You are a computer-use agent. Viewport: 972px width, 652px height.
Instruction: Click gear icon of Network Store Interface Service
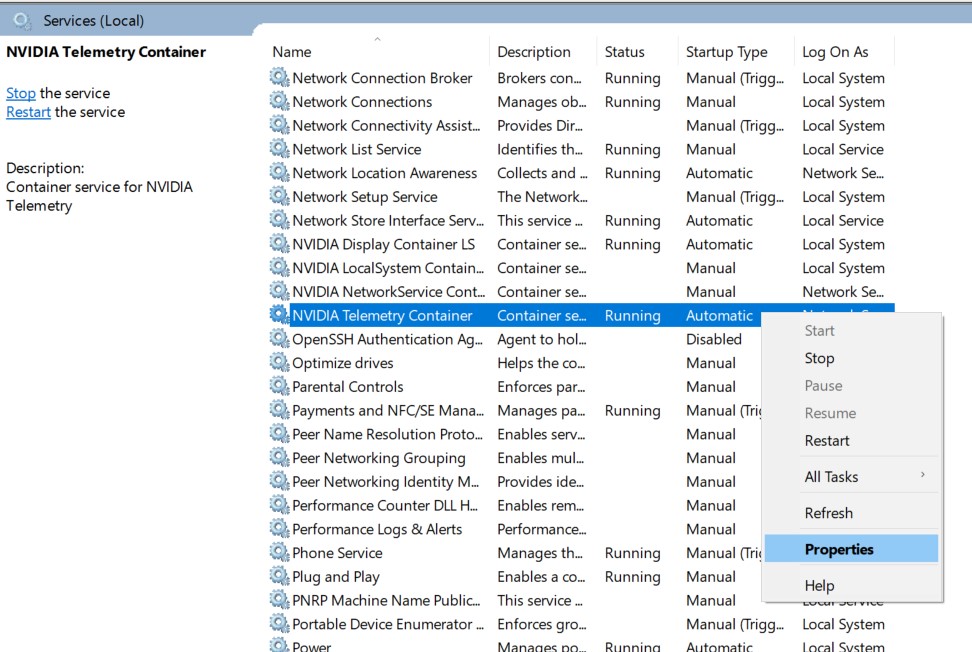click(x=279, y=220)
